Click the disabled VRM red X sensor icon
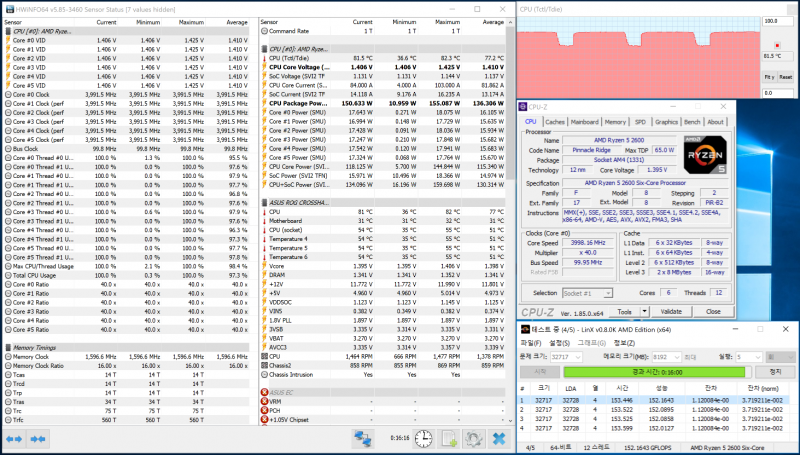 264,401
